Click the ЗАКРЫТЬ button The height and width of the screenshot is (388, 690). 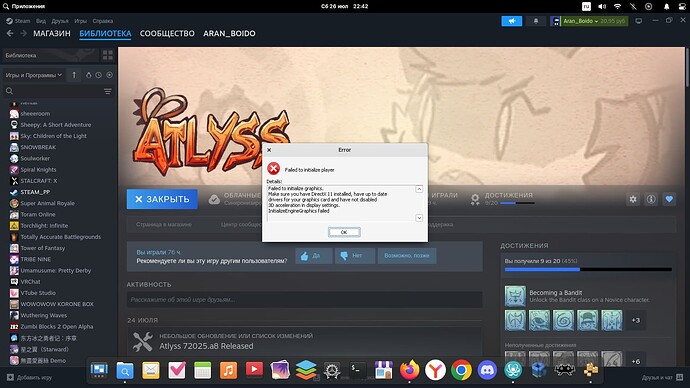pos(162,199)
